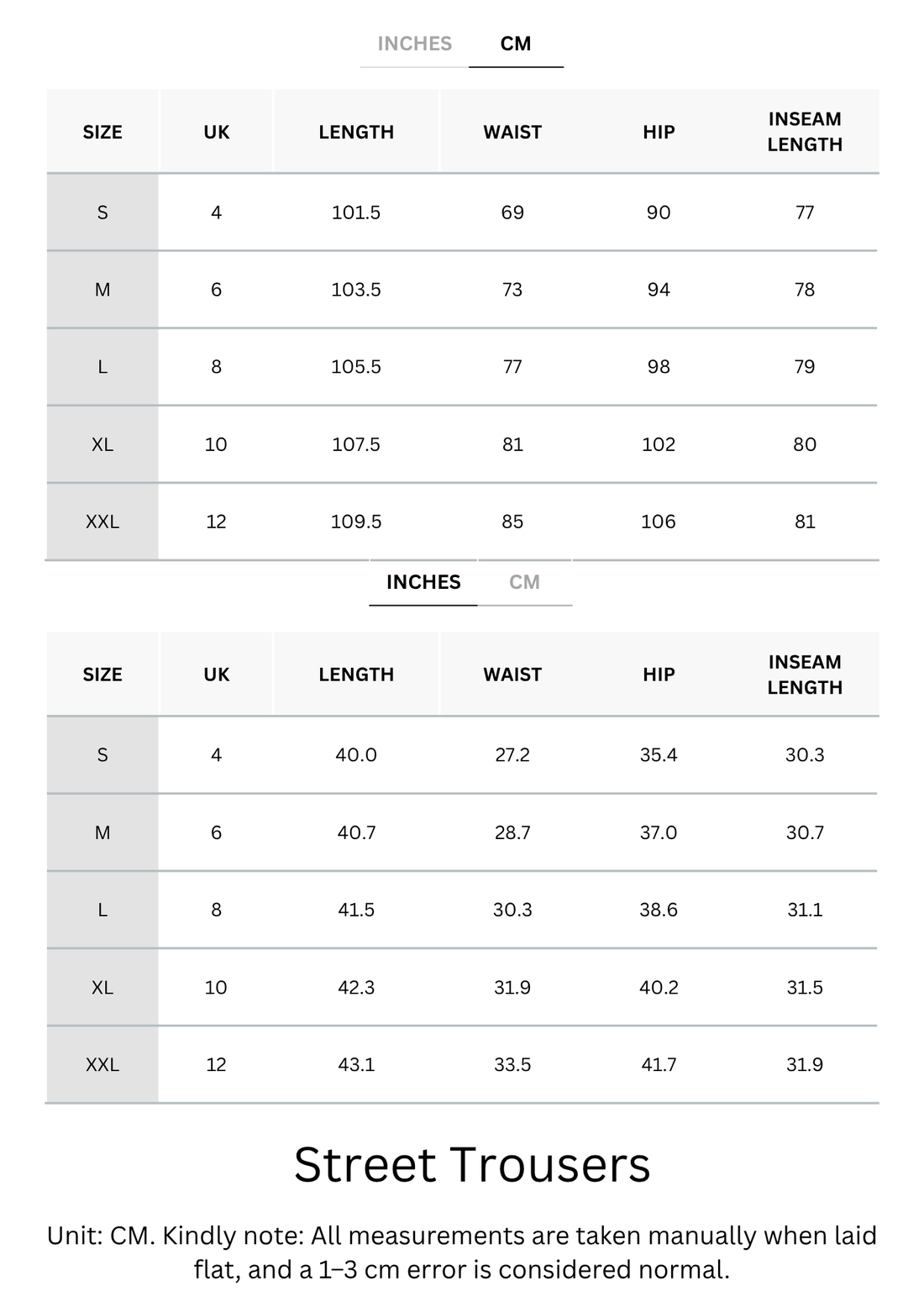Click the SIZE header in the CM table
The height and width of the screenshot is (1307, 924).
pos(102,132)
